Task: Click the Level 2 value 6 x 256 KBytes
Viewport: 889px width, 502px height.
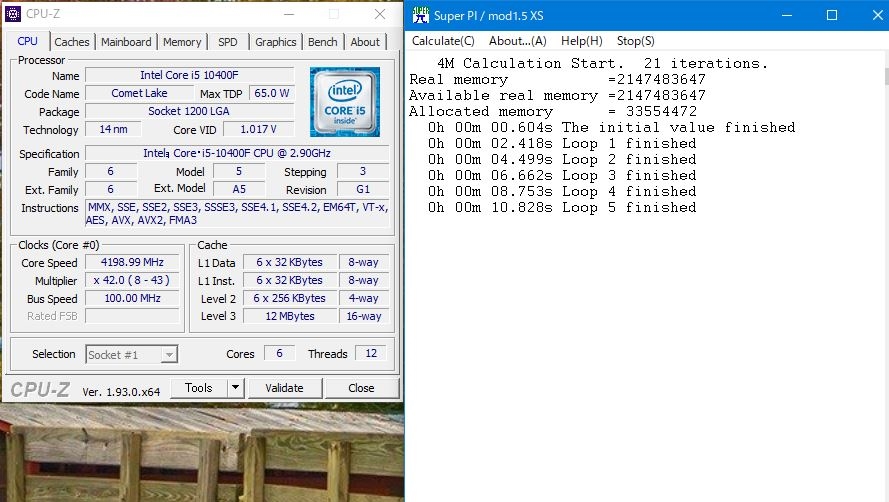Action: 289,298
